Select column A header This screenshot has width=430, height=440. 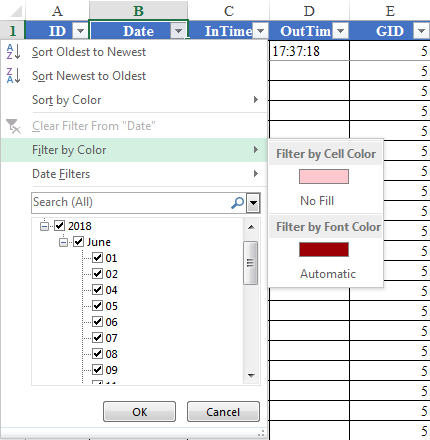(57, 11)
